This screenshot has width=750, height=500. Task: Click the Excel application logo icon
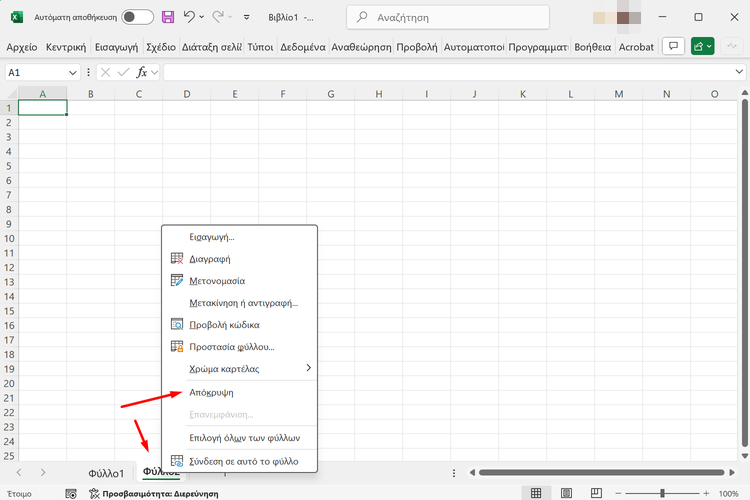(17, 17)
